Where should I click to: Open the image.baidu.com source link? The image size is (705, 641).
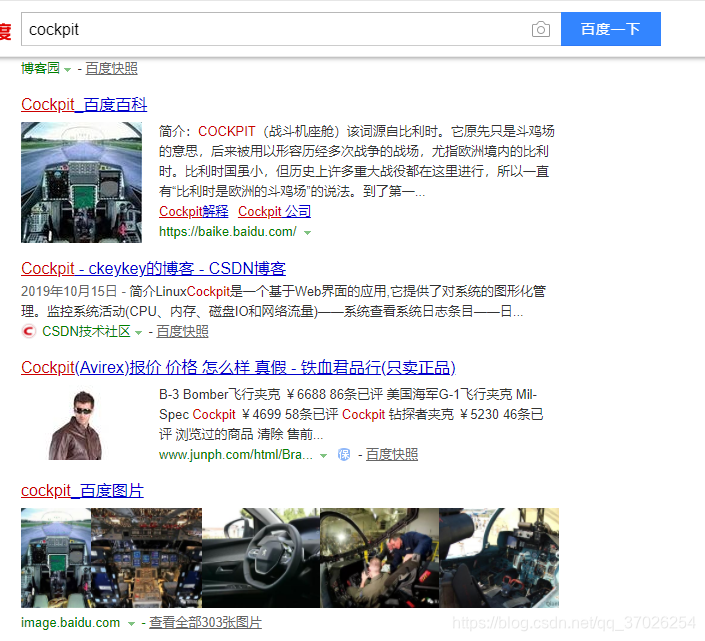[71, 623]
